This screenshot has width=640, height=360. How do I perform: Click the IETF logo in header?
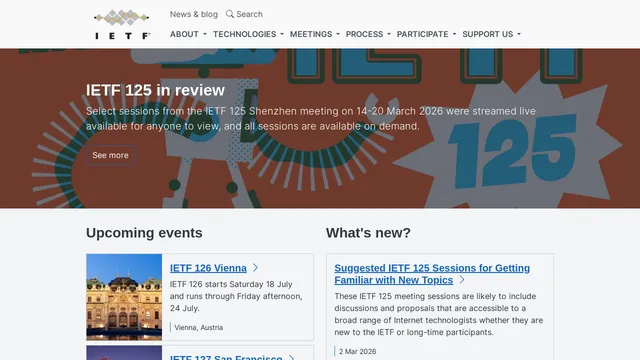[122, 24]
